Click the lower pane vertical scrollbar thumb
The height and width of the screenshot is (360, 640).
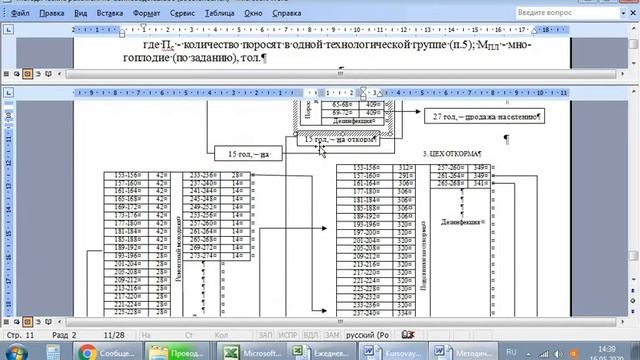(633, 256)
